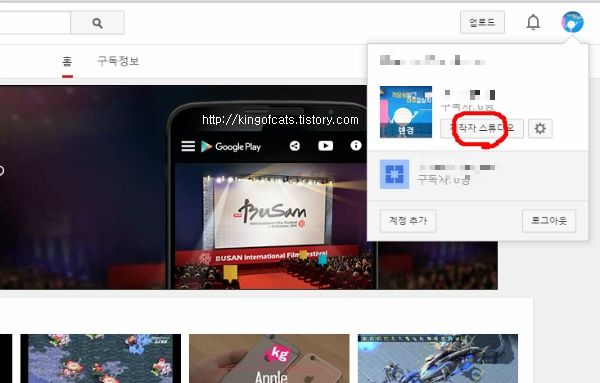Open the blue spaceship game video thumbnail

[x=438, y=358]
